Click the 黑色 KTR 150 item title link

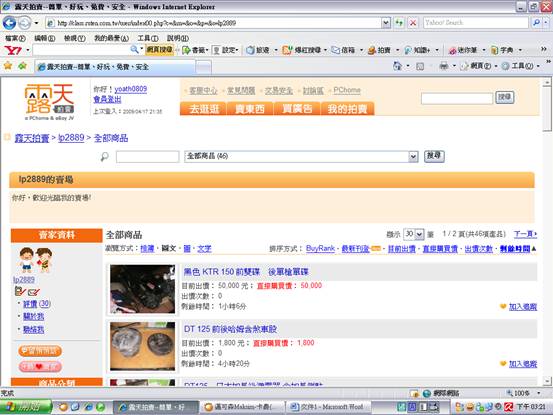pos(246,272)
